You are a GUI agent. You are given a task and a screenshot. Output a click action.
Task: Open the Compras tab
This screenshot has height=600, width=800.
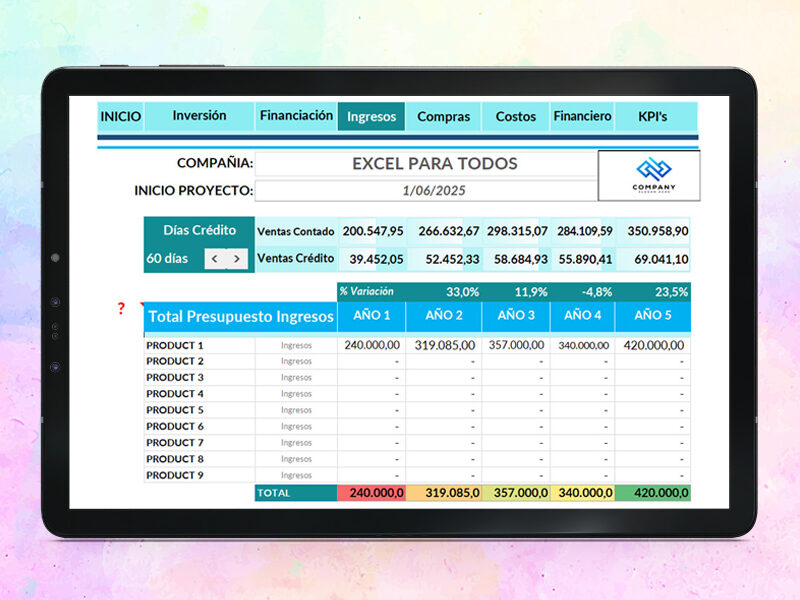point(443,116)
